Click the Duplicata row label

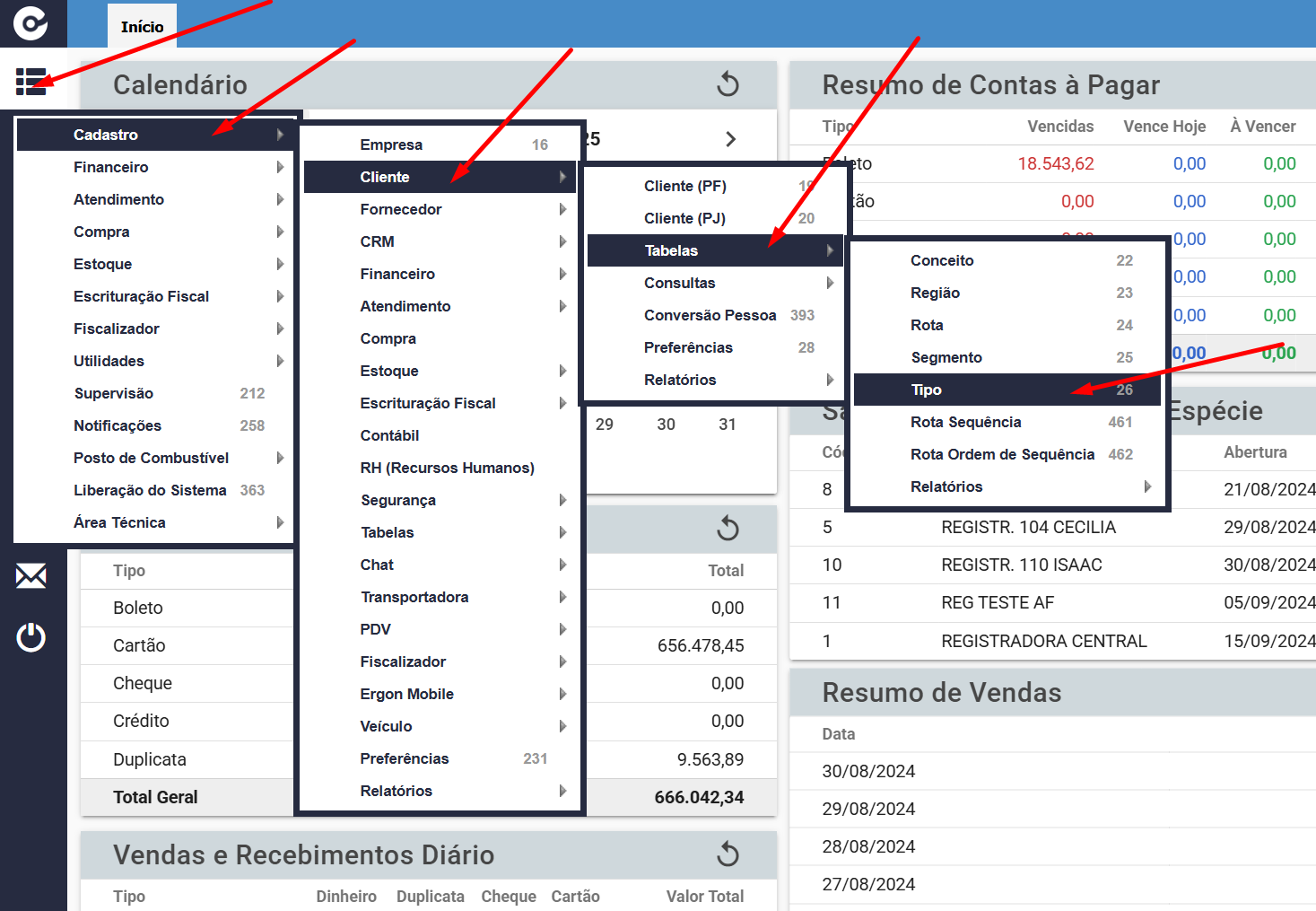coord(150,759)
